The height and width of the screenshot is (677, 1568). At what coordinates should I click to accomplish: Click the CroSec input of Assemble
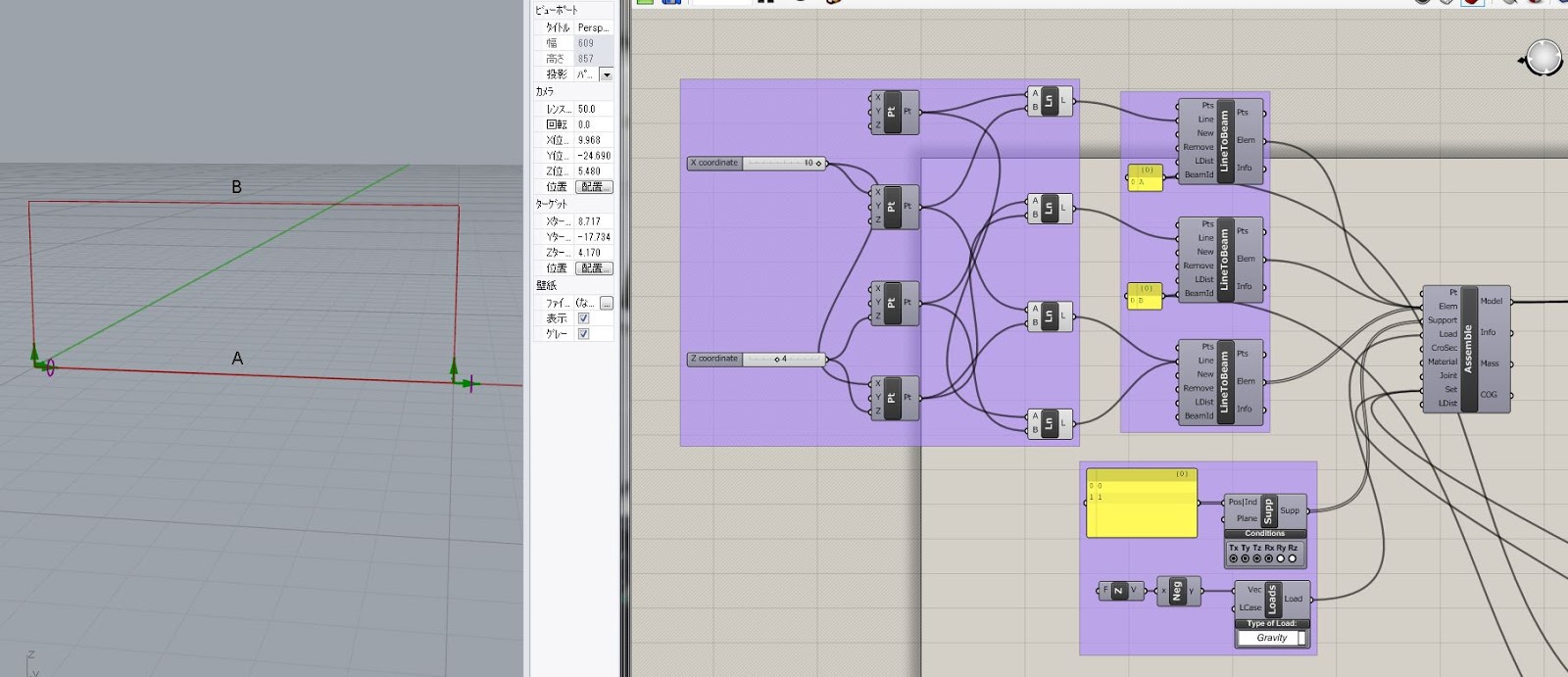(x=1444, y=348)
